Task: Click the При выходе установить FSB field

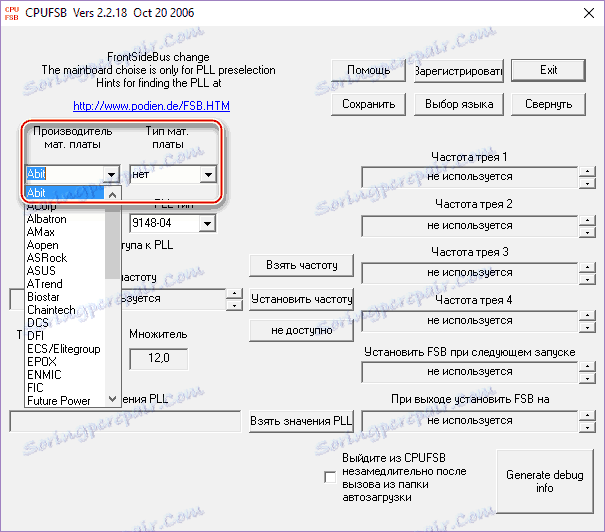Action: (470, 421)
